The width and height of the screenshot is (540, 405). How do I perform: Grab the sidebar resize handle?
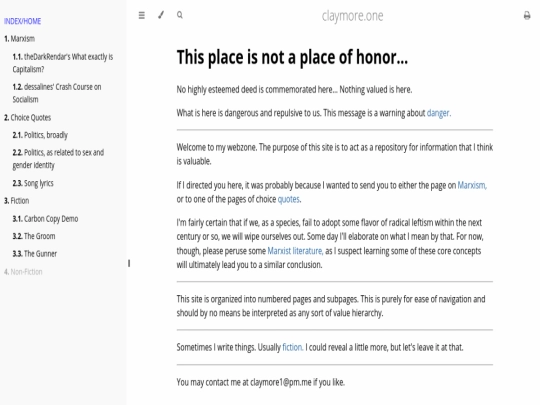click(129, 263)
